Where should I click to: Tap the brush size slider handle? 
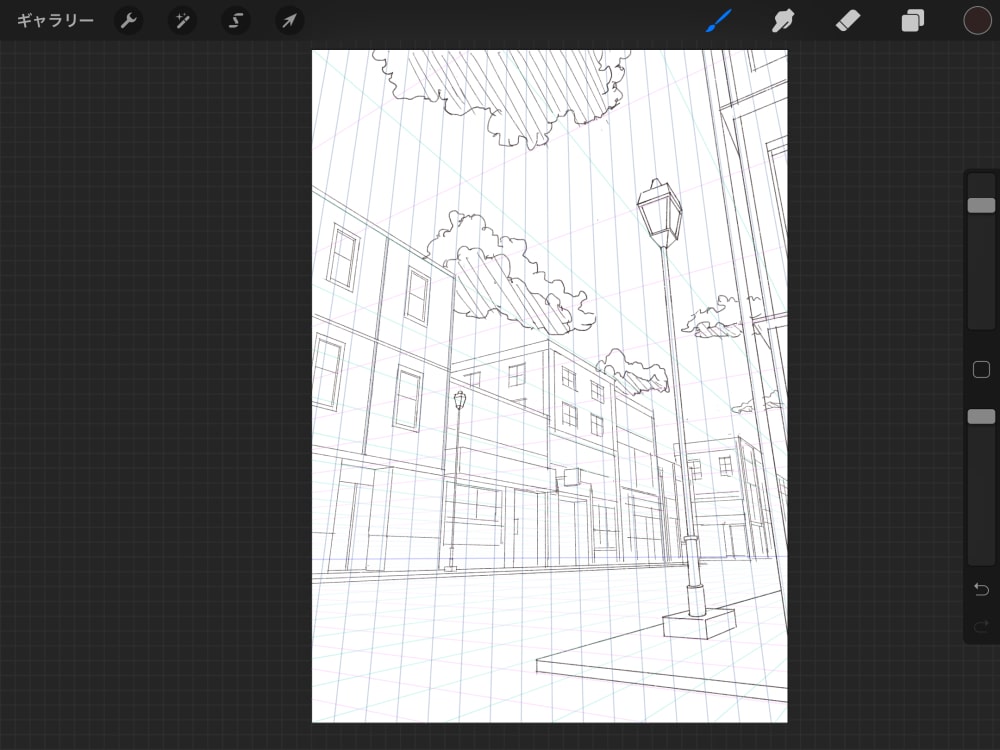(981, 204)
